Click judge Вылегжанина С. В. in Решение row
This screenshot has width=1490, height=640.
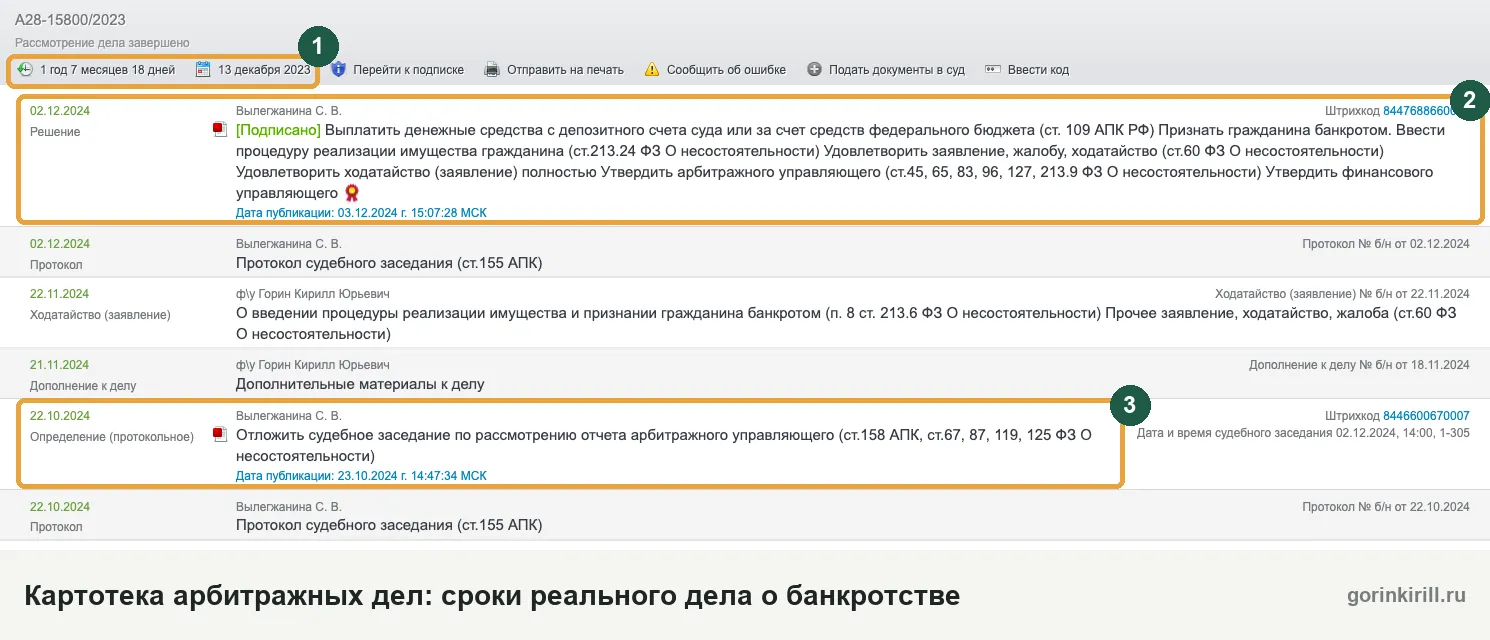(289, 111)
